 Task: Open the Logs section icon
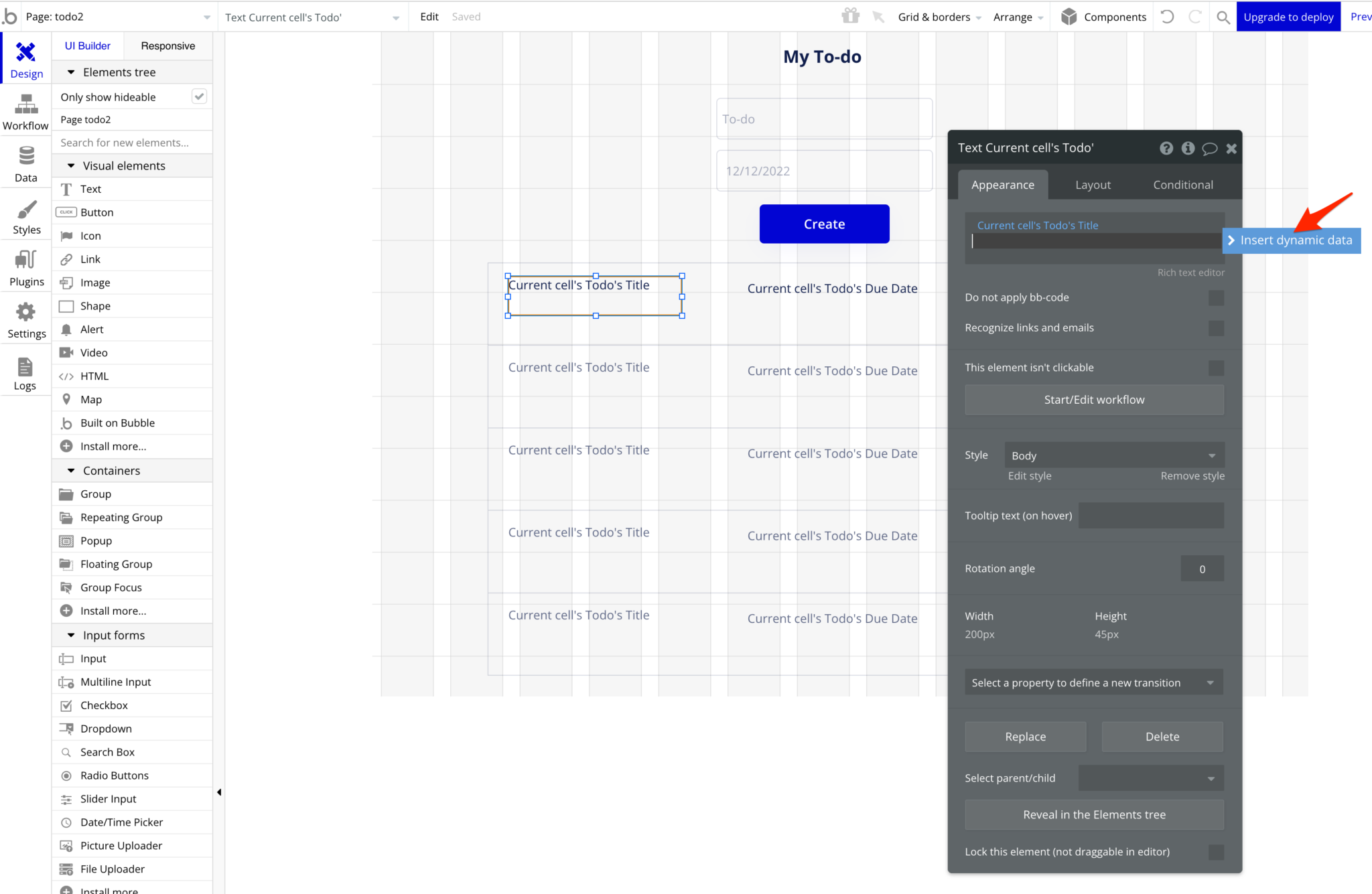(x=25, y=367)
